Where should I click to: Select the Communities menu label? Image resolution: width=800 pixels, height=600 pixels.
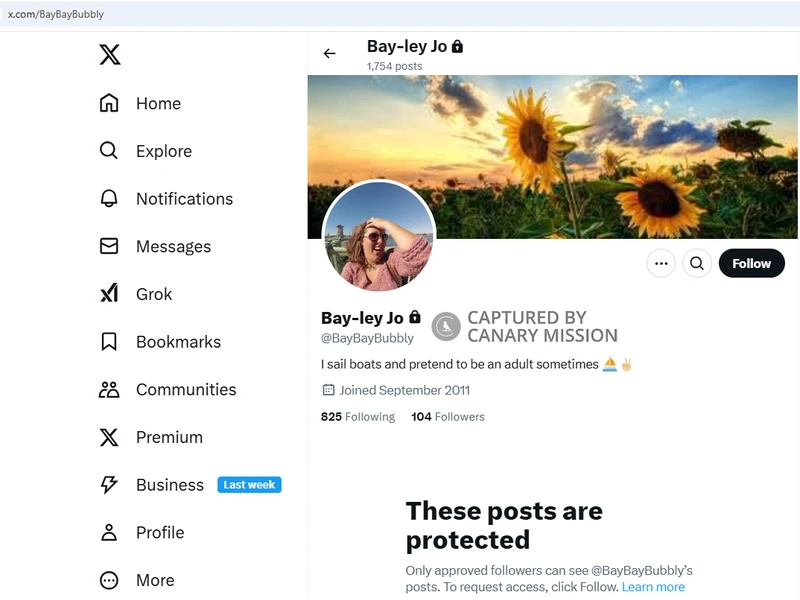pos(186,389)
